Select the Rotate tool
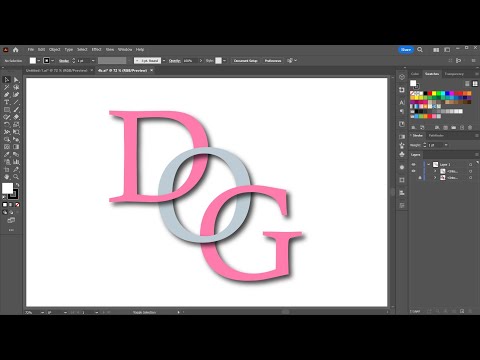 [7, 125]
